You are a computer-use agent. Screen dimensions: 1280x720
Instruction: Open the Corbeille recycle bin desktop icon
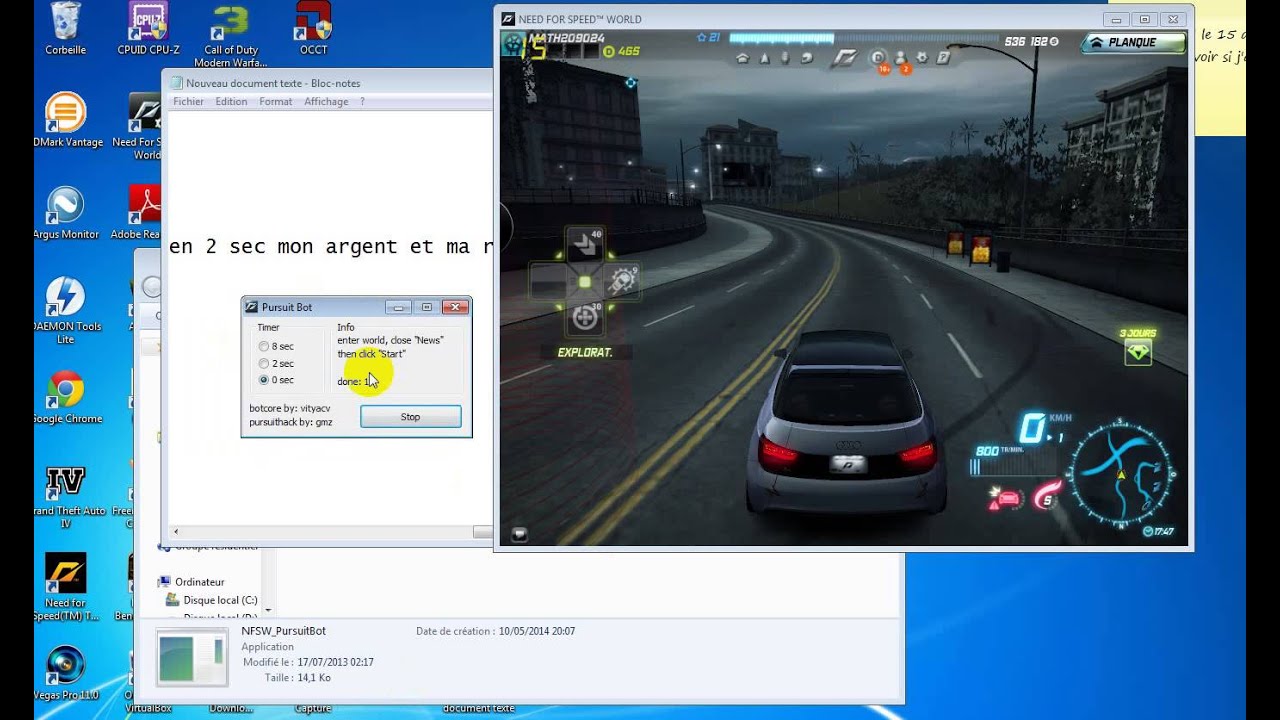pos(65,27)
